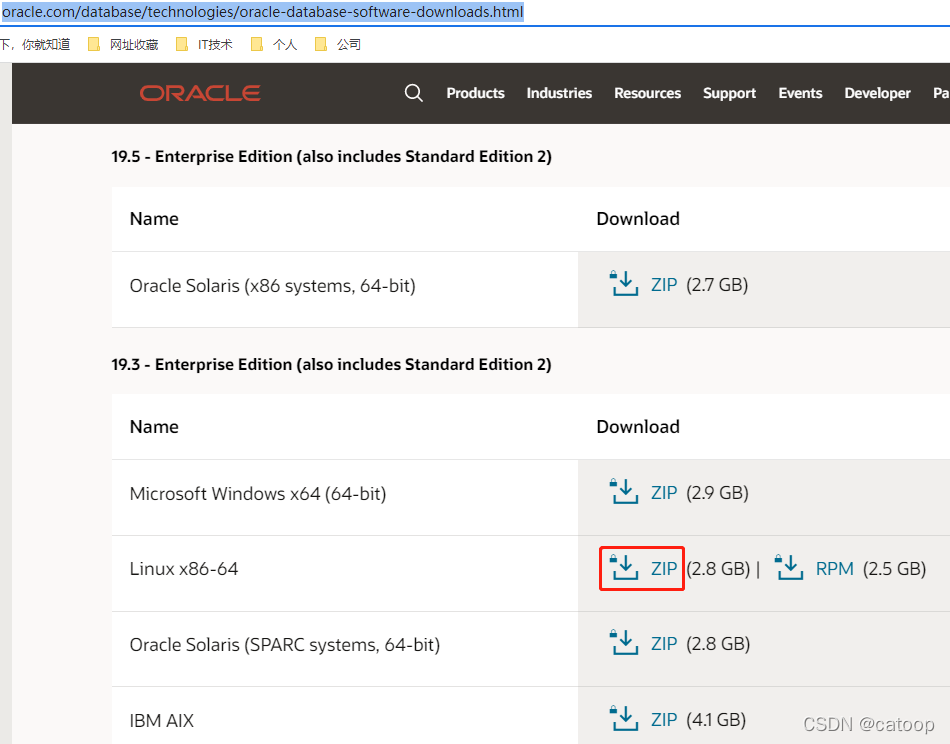Click download icon for Oracle Solaris SPARC ZIP

tap(623, 643)
